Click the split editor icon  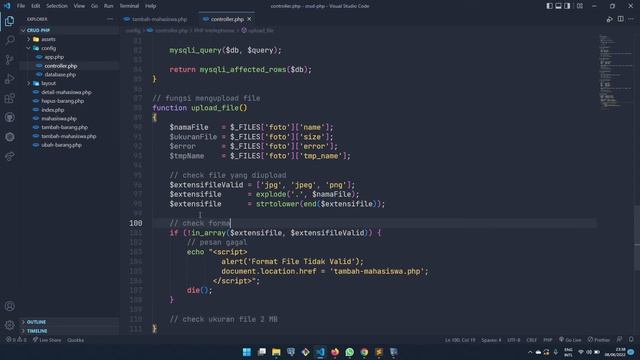[620, 19]
